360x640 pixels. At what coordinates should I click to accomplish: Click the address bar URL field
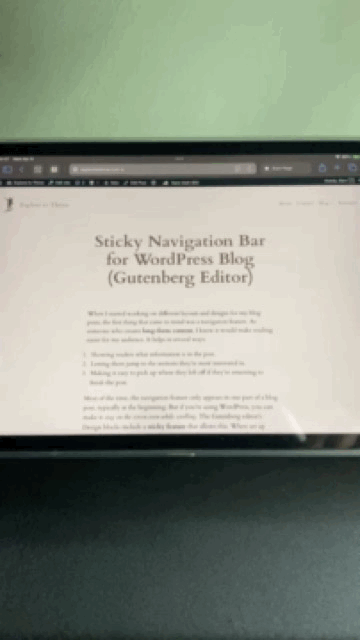(162, 169)
